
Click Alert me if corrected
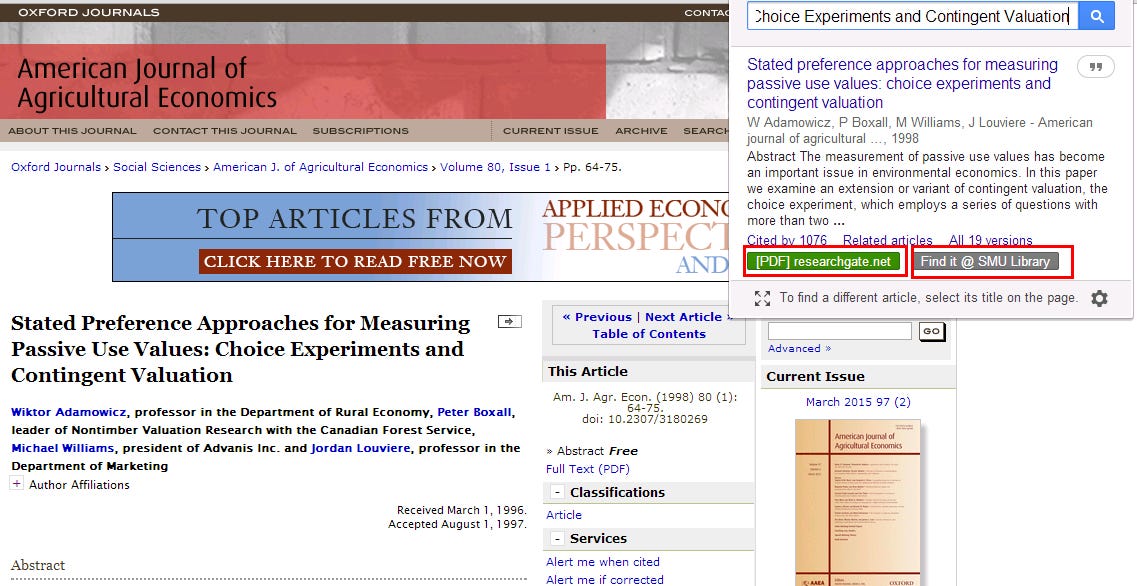click(605, 579)
